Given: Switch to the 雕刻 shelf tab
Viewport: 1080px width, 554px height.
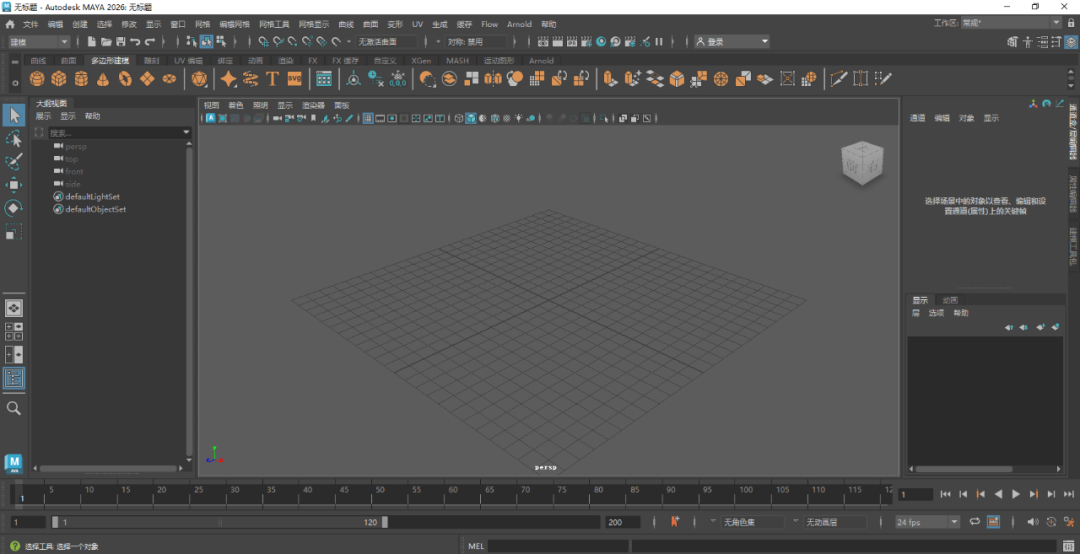Looking at the screenshot, I should (151, 61).
